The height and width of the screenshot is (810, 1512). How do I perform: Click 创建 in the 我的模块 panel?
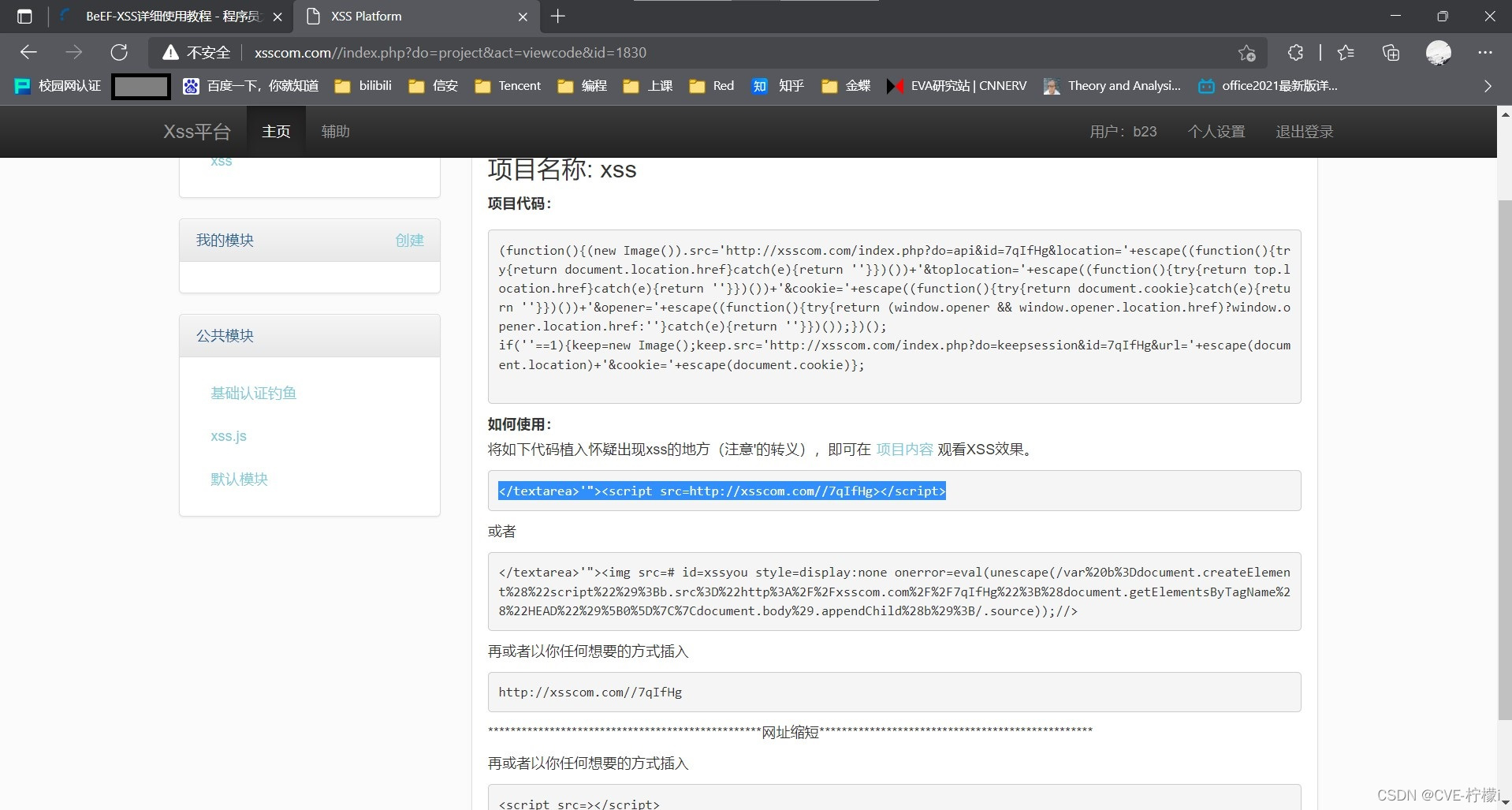pos(409,241)
